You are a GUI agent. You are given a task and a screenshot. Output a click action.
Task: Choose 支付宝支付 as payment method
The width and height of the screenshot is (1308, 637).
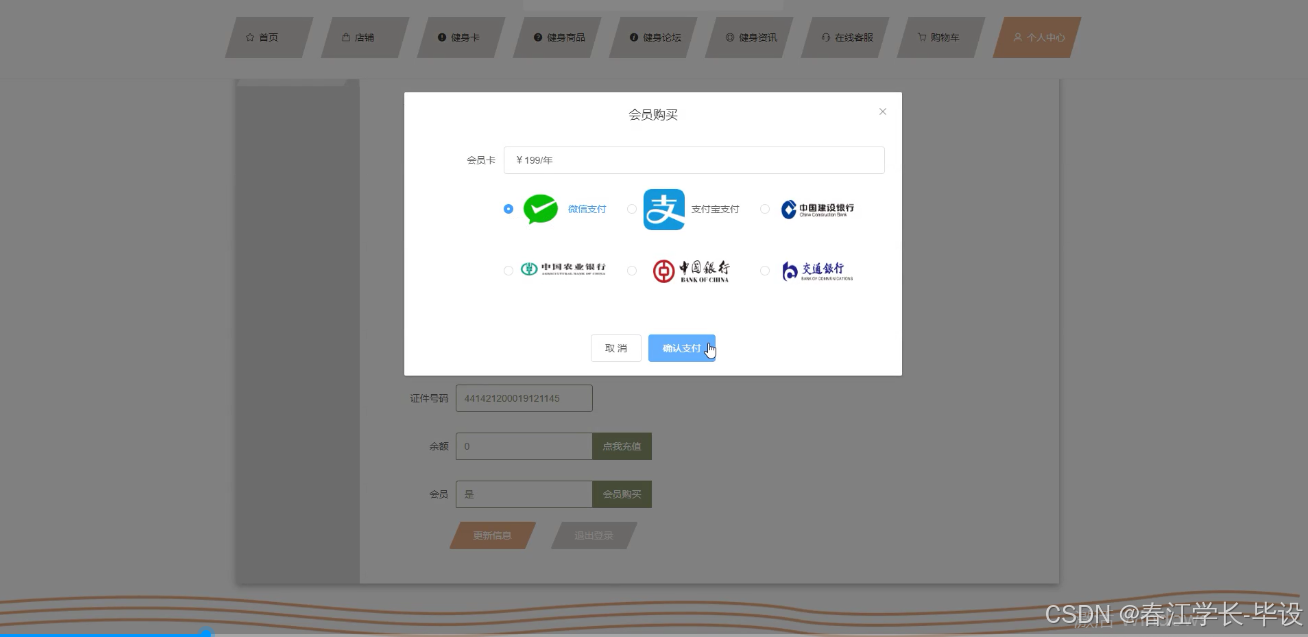[x=631, y=209]
